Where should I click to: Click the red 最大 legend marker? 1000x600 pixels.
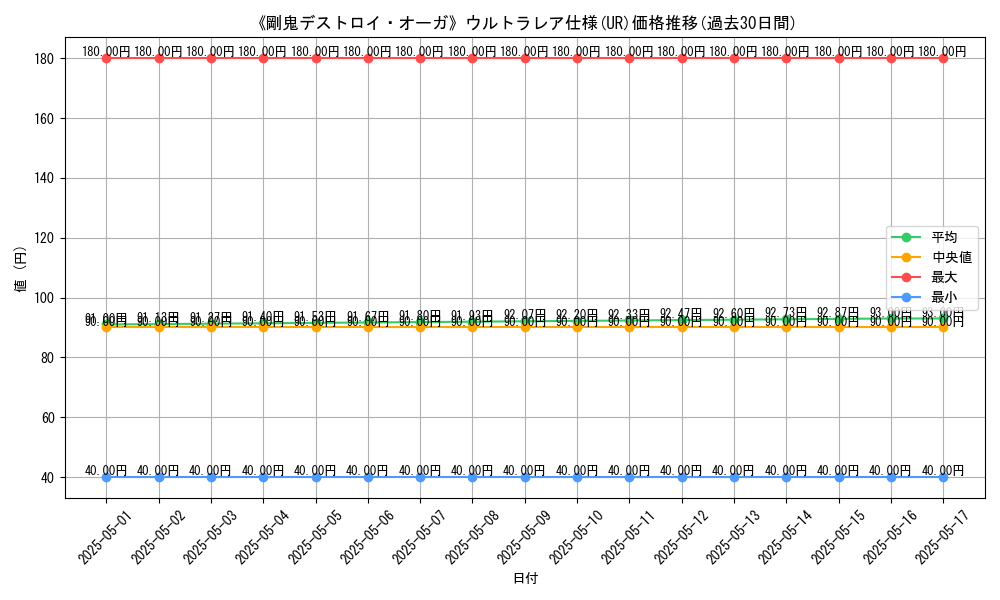click(906, 277)
